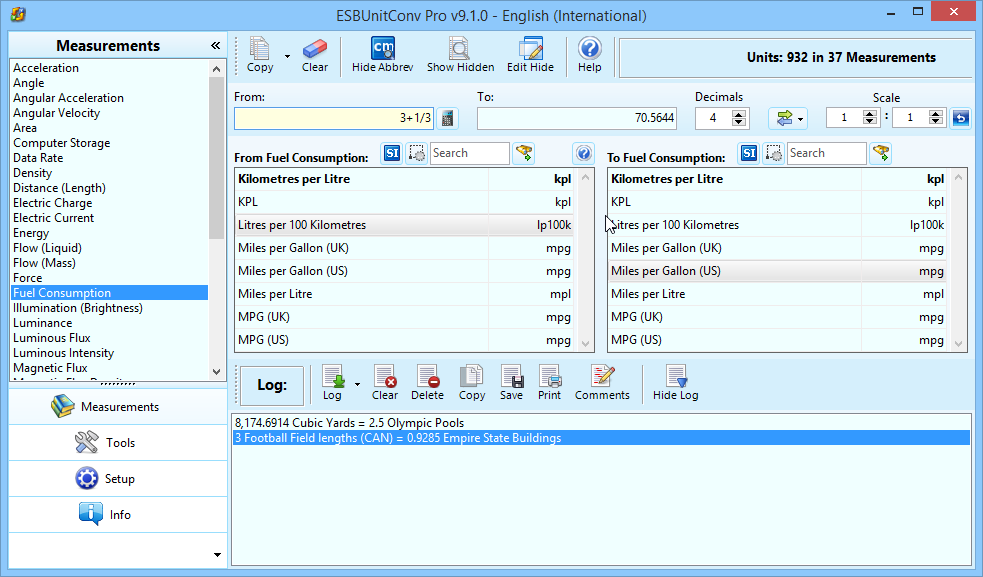This screenshot has height=577, width=983.
Task: Click Hide Log button
Action: pos(675,383)
